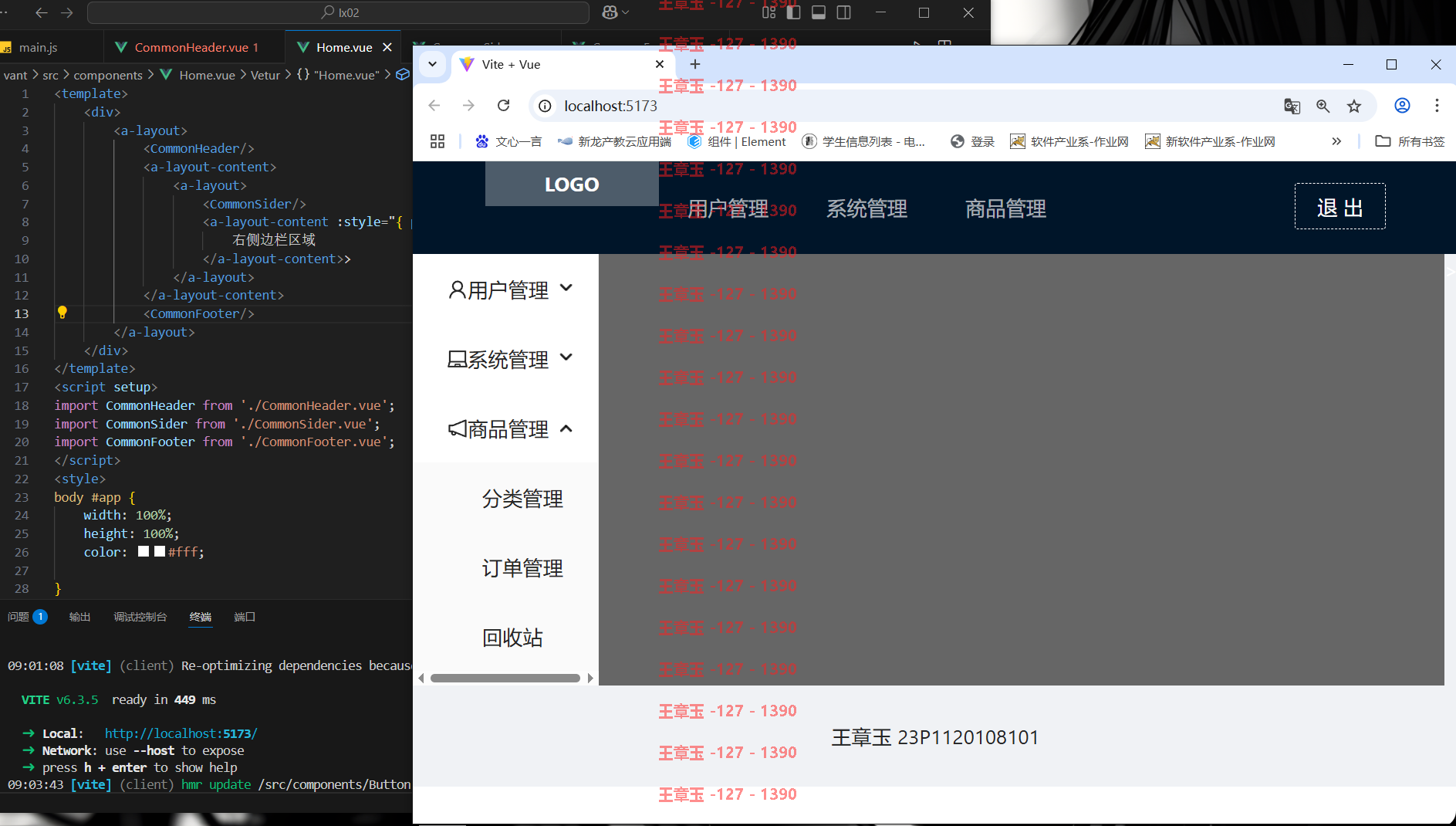The height and width of the screenshot is (826, 1456).
Task: Select the 分类管理 submenu item
Action: [x=522, y=499]
